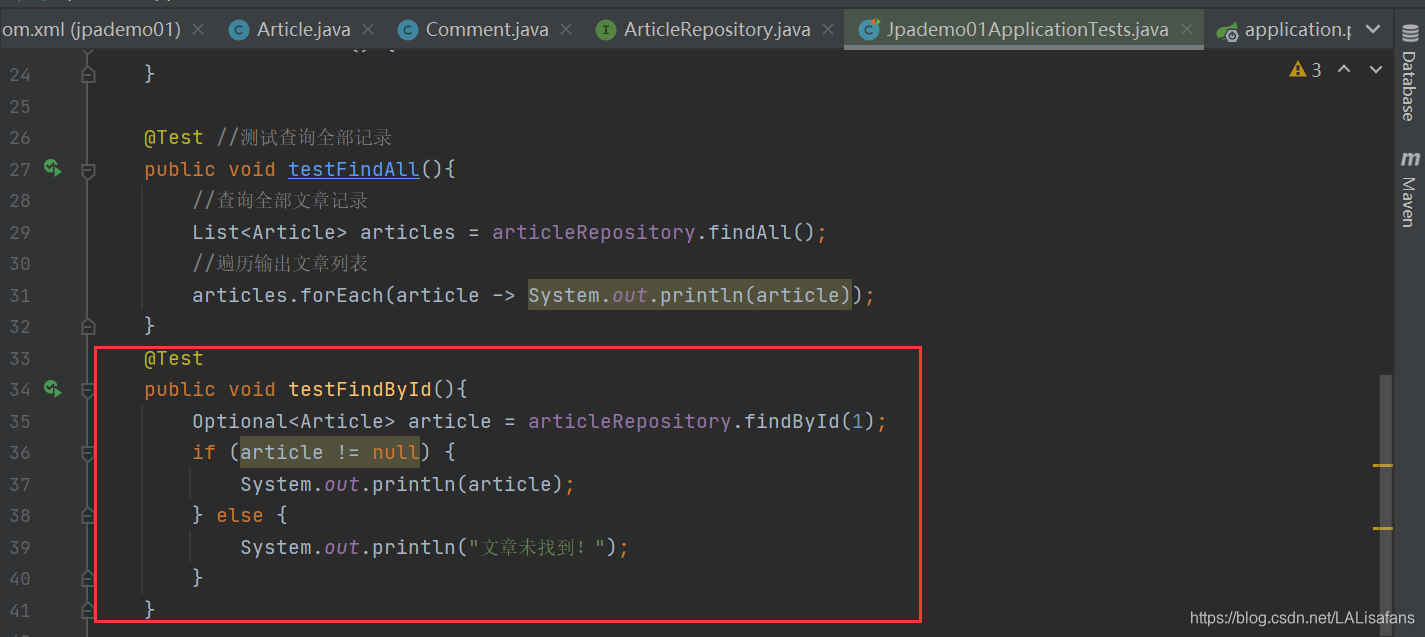Click the //遍历输出文章列表 comment

281,263
